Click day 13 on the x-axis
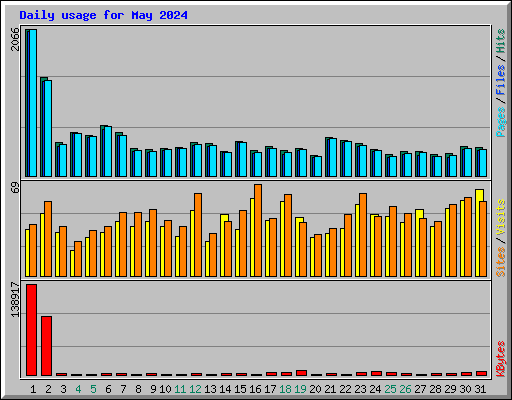This screenshot has height=400, width=512. 210,389
